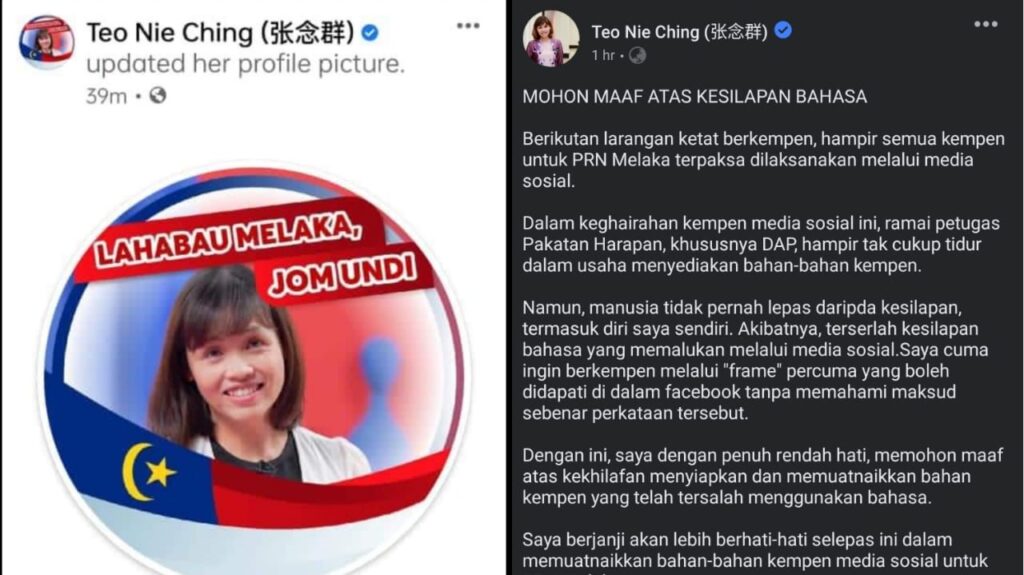Open round profile avatar on dark post

point(551,39)
